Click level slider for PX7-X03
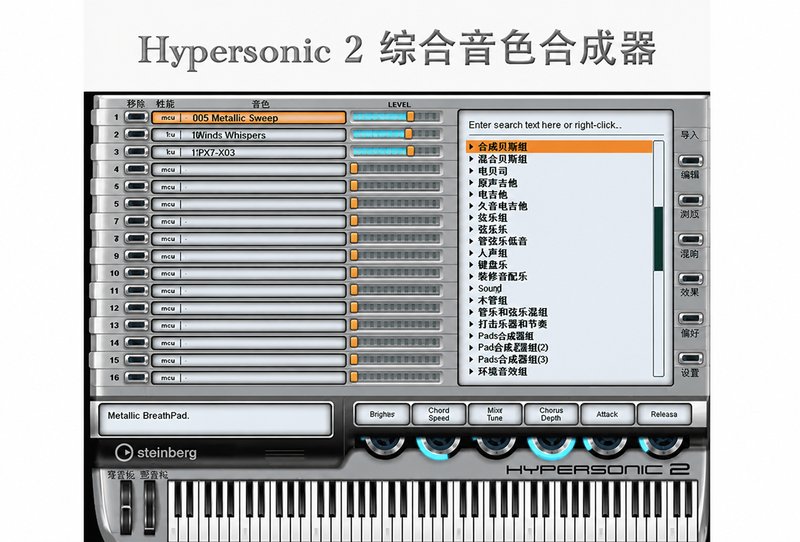Viewport: 800px width, 542px height. point(396,152)
